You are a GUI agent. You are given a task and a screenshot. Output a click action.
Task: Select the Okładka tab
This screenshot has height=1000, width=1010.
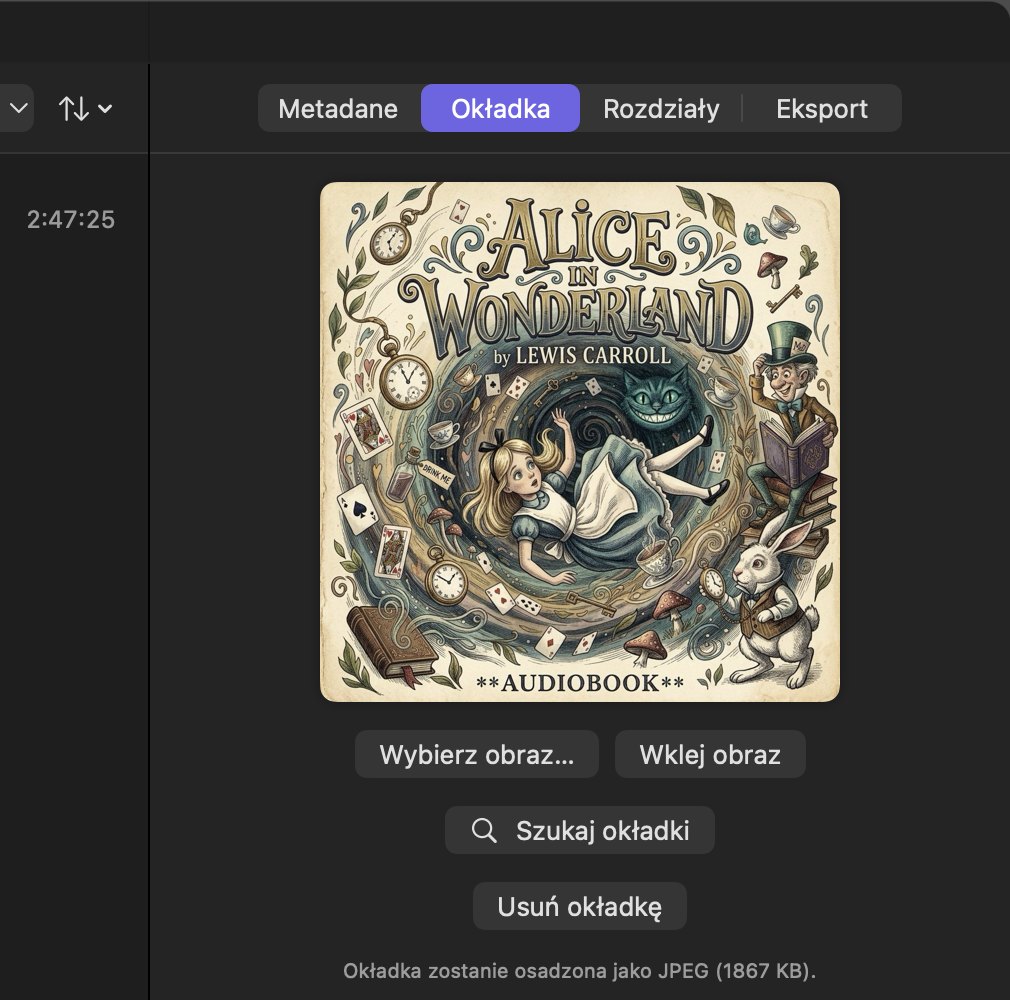pos(500,108)
